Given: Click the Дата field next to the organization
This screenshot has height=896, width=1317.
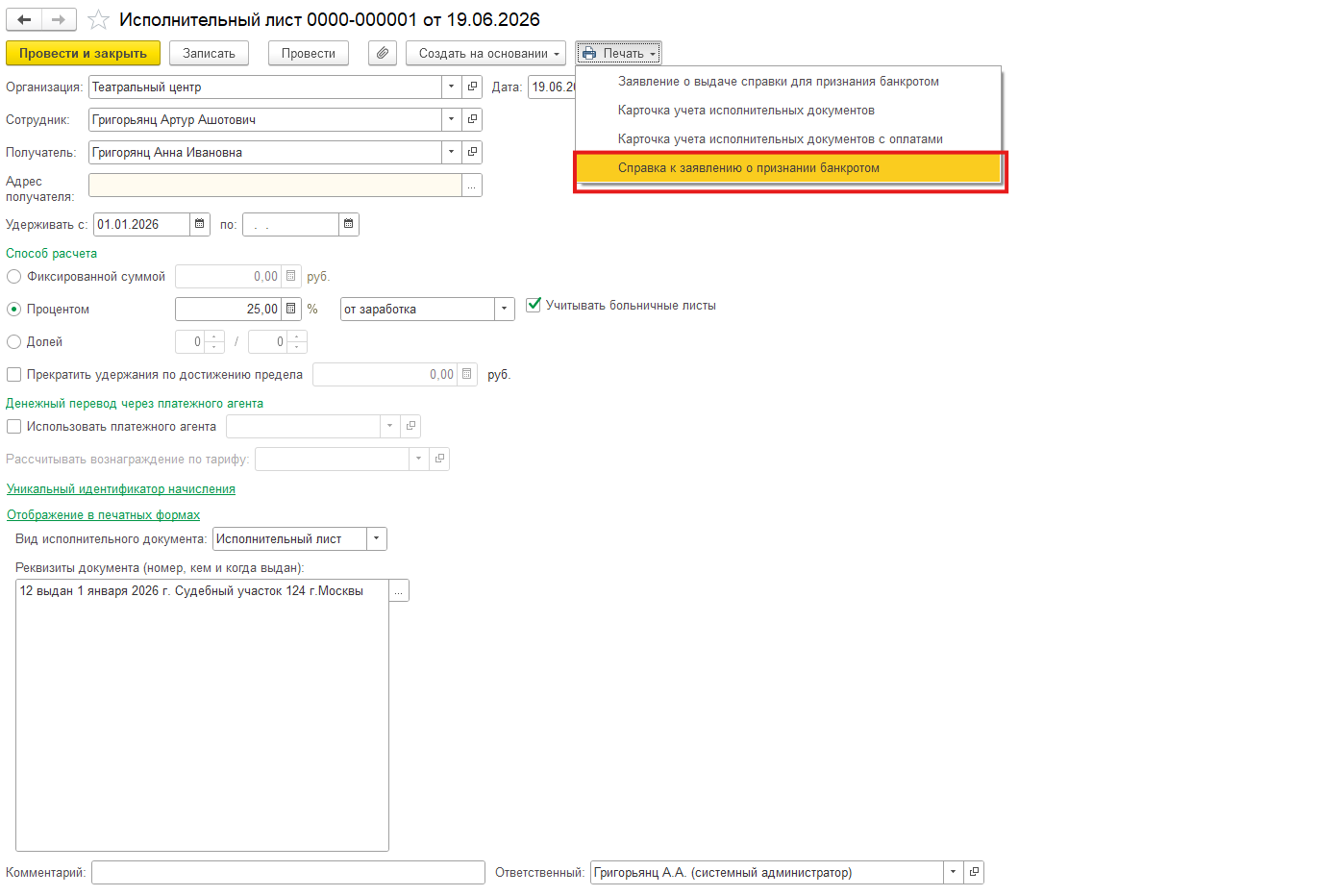Looking at the screenshot, I should click(553, 87).
